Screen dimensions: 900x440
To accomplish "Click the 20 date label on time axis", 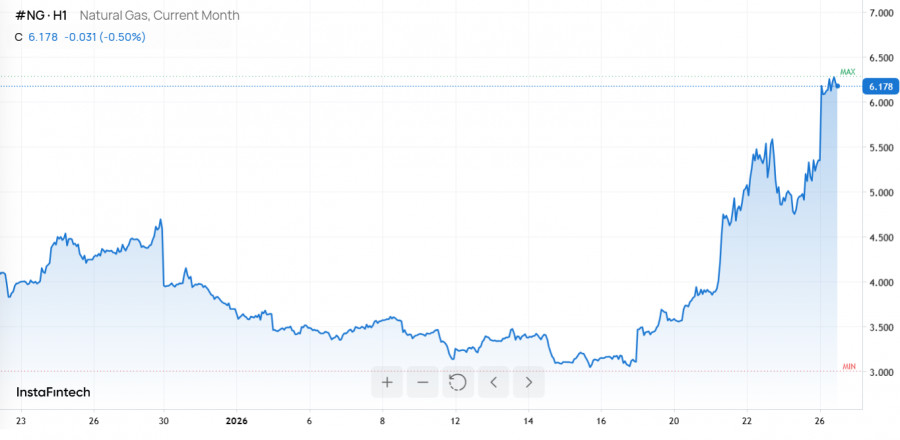I will pos(675,421).
